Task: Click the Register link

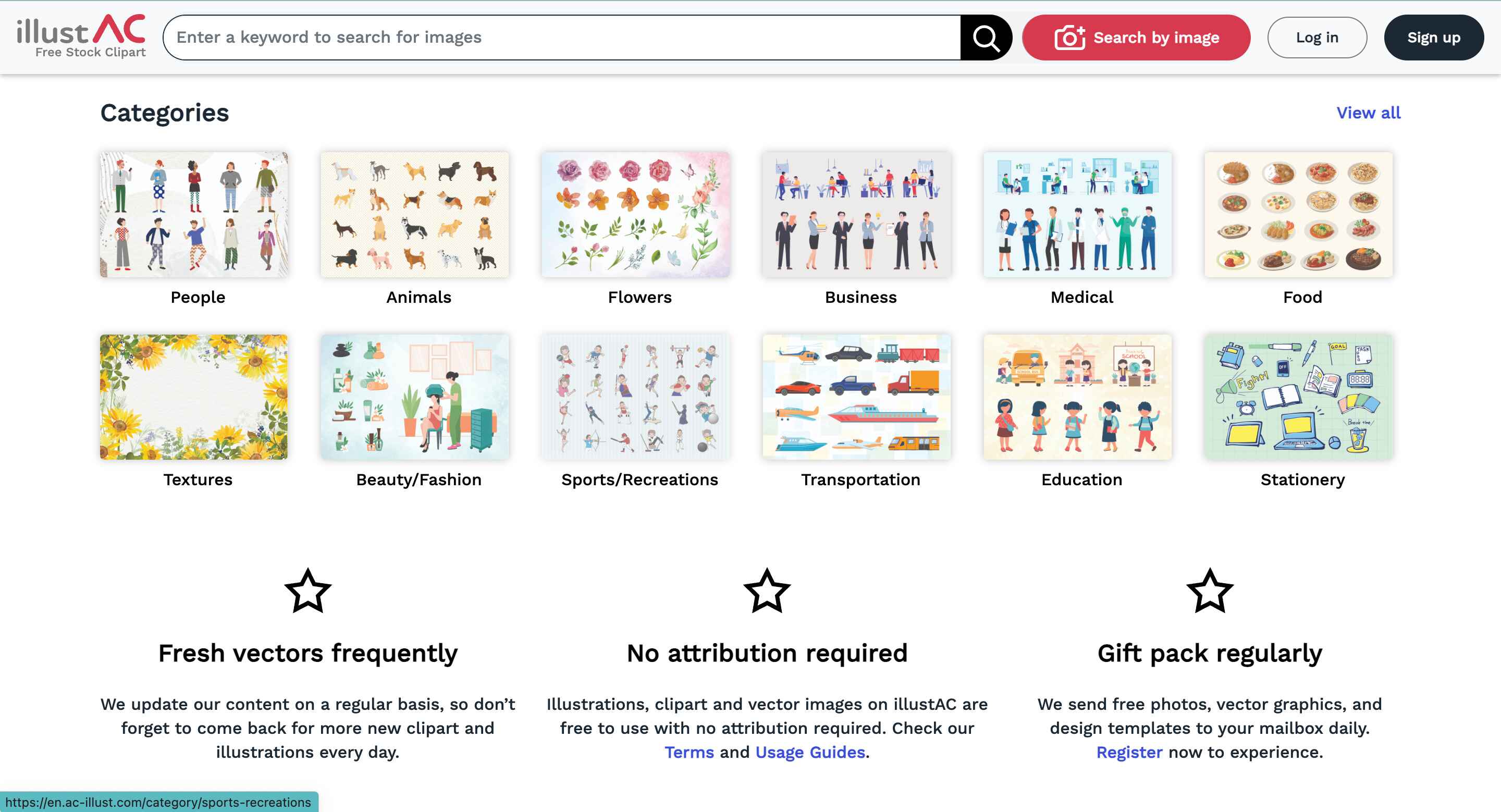Action: 1129,752
